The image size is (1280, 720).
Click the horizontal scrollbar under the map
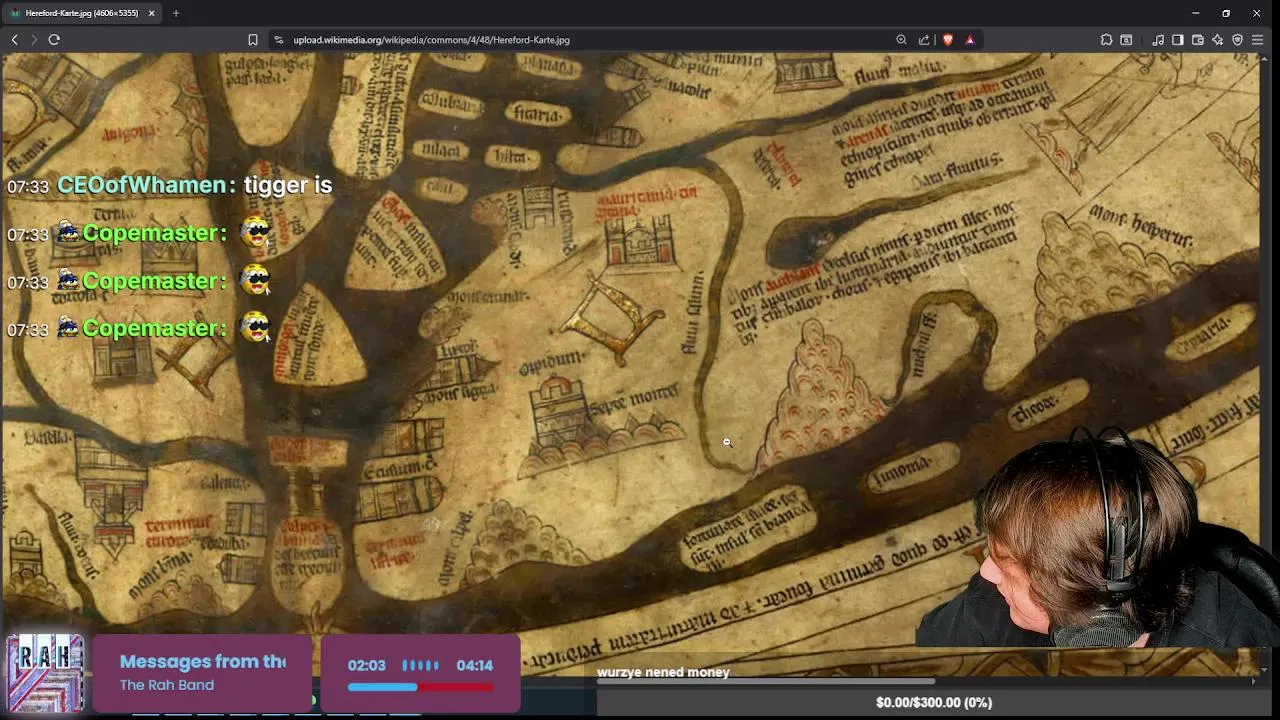(x=765, y=681)
